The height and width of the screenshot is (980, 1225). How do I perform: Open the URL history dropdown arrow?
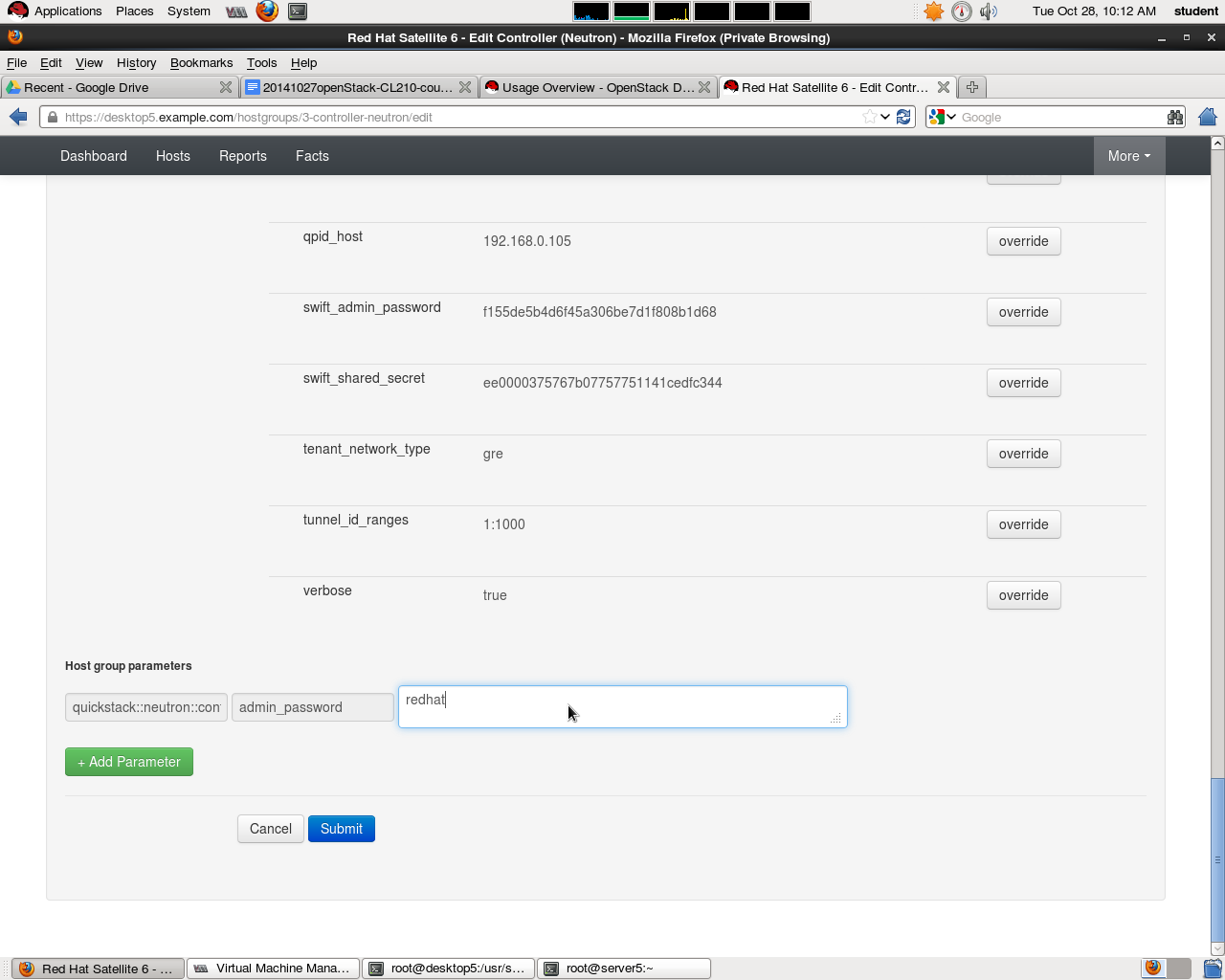pos(885,117)
